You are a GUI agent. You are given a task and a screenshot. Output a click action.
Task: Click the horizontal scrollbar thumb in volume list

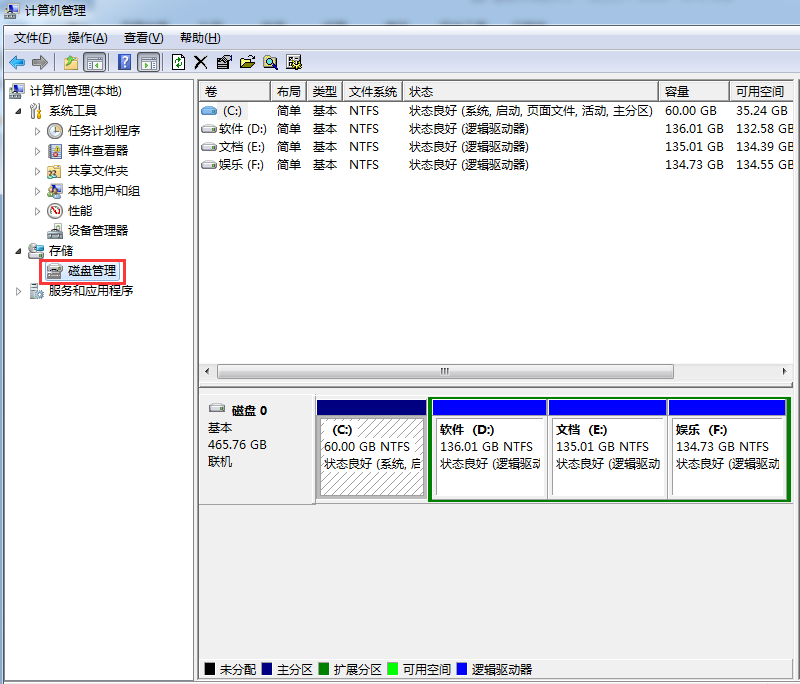pos(445,371)
